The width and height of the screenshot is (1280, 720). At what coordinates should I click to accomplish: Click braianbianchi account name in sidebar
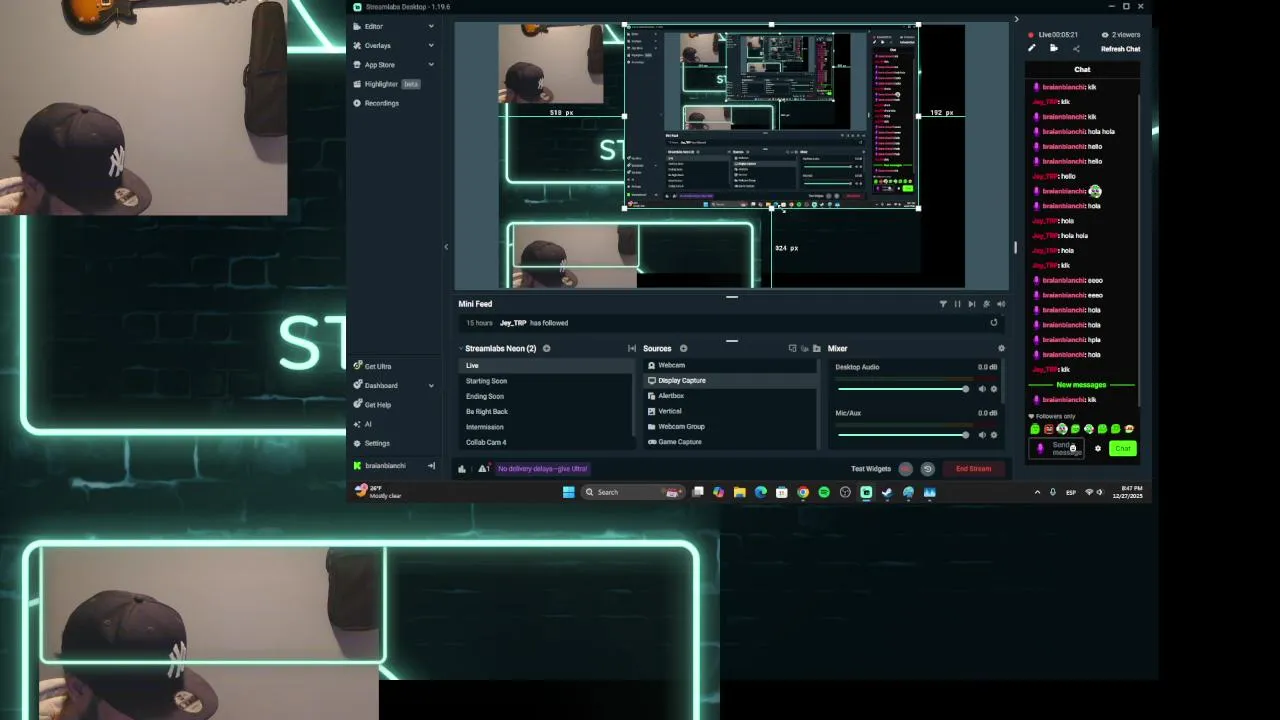(x=385, y=465)
